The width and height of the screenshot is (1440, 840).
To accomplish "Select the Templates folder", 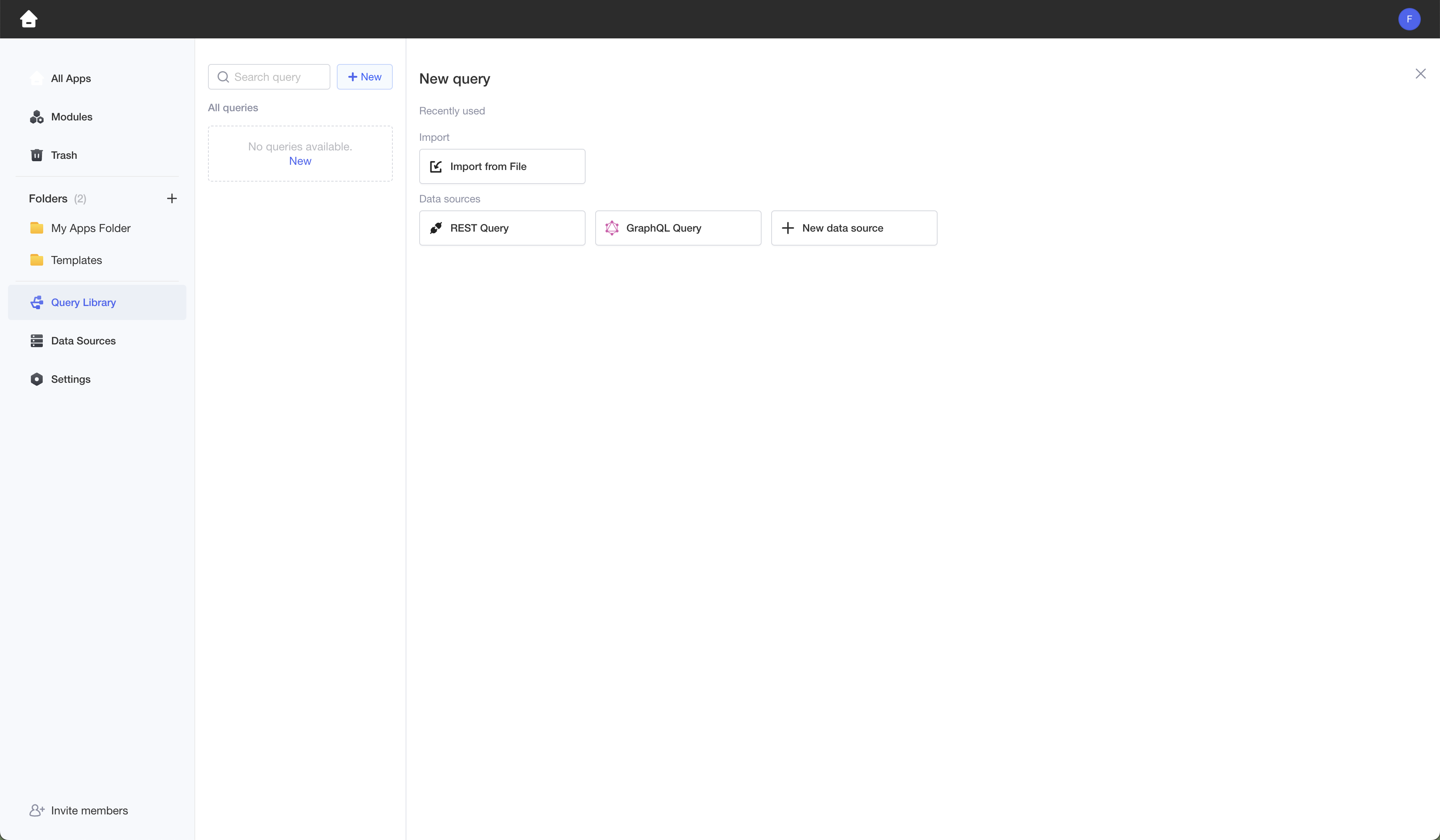I will pos(76,260).
